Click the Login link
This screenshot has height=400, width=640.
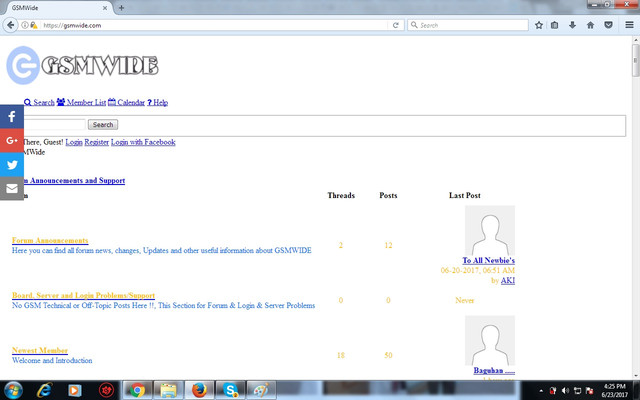coord(74,142)
